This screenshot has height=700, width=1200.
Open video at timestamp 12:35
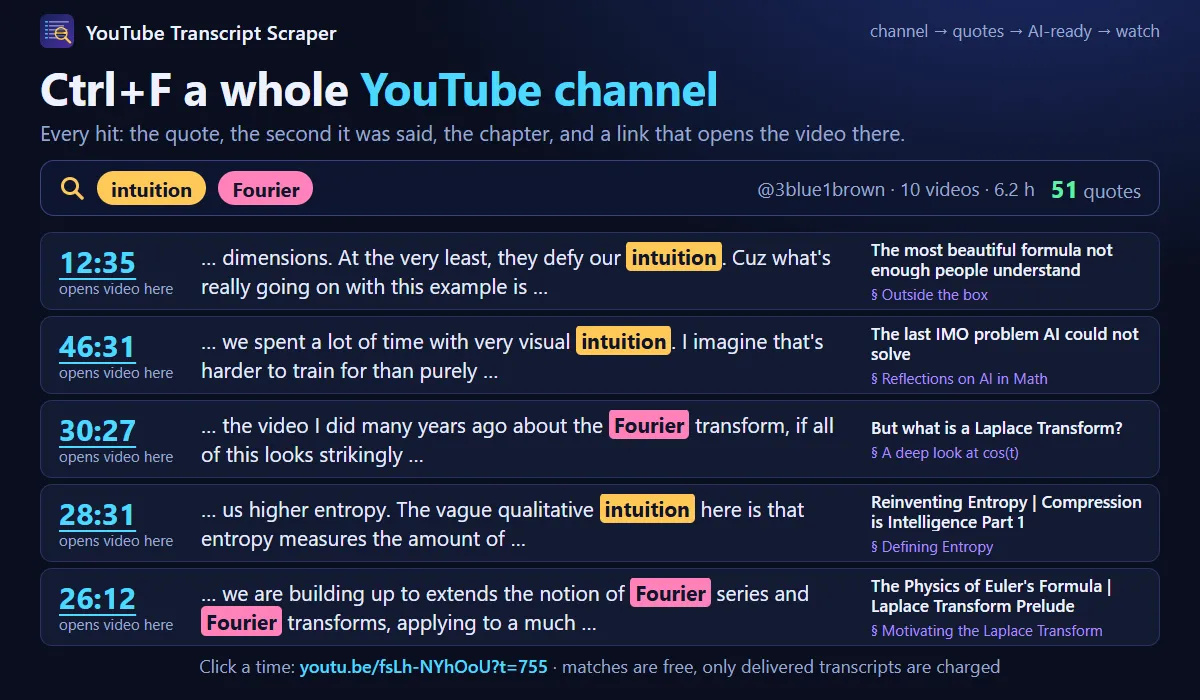pos(97,263)
